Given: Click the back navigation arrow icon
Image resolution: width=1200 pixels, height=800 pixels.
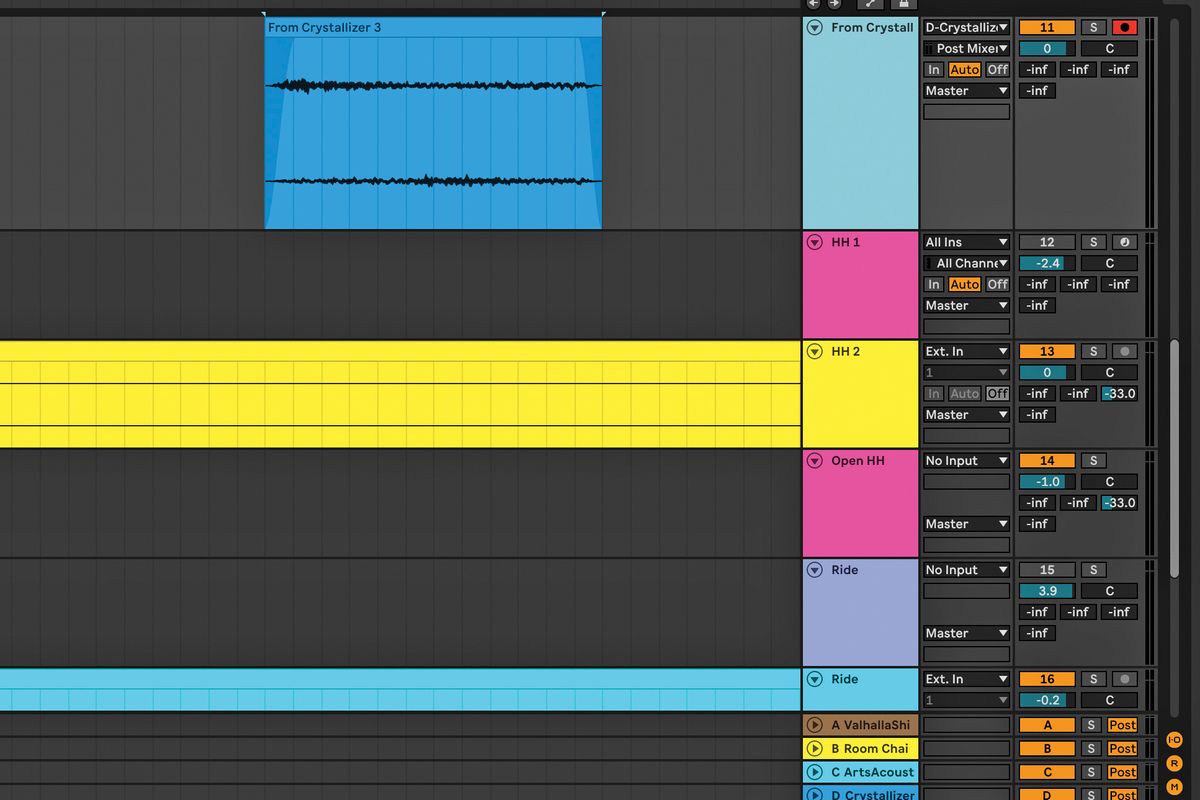Looking at the screenshot, I should click(812, 5).
